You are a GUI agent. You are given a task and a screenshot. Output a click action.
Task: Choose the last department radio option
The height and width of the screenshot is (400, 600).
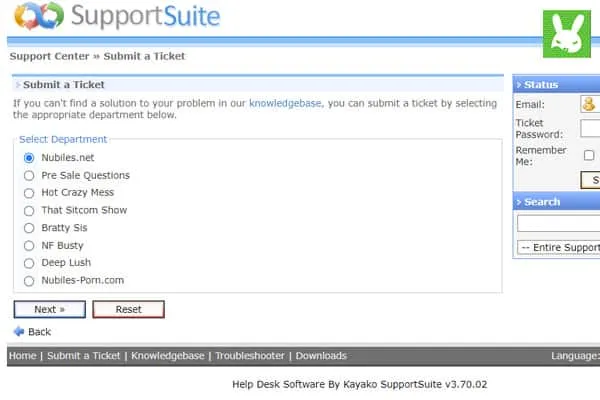[29, 281]
